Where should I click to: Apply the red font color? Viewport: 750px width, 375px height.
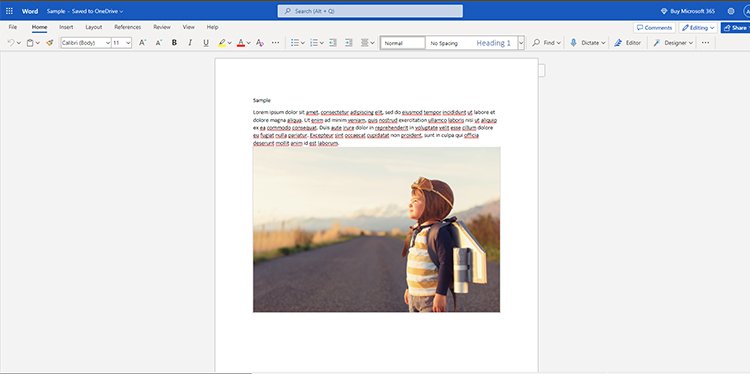tap(241, 43)
